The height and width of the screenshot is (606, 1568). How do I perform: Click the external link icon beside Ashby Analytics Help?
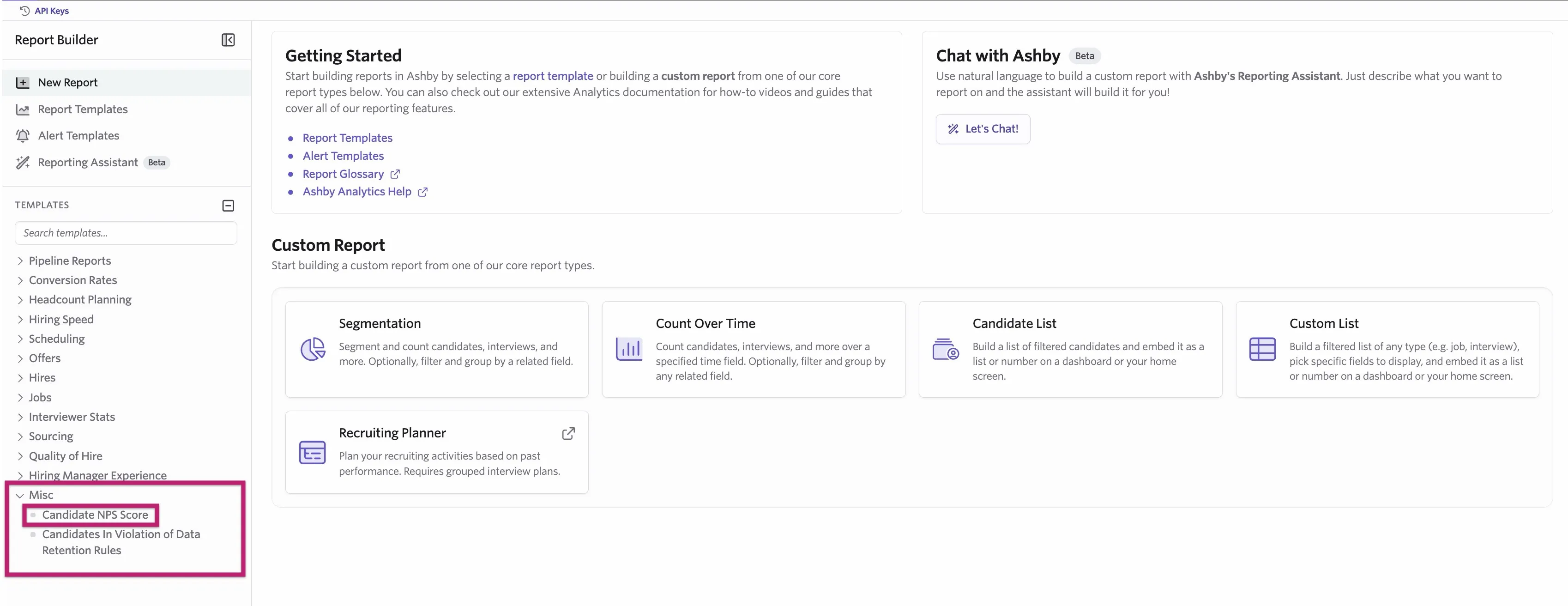pos(422,192)
